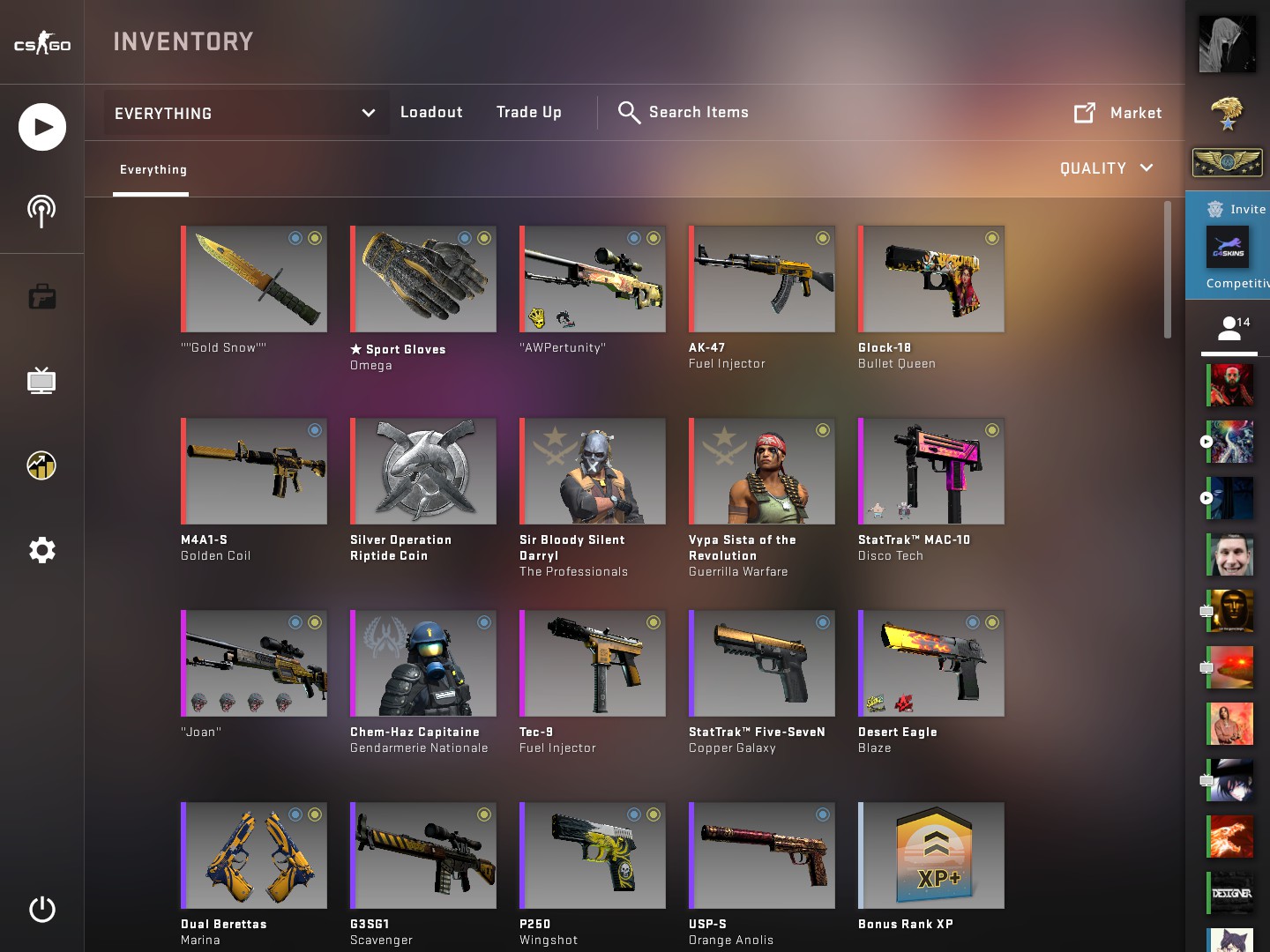Open the stats chart icon
Viewport: 1270px width, 952px height.
click(41, 465)
